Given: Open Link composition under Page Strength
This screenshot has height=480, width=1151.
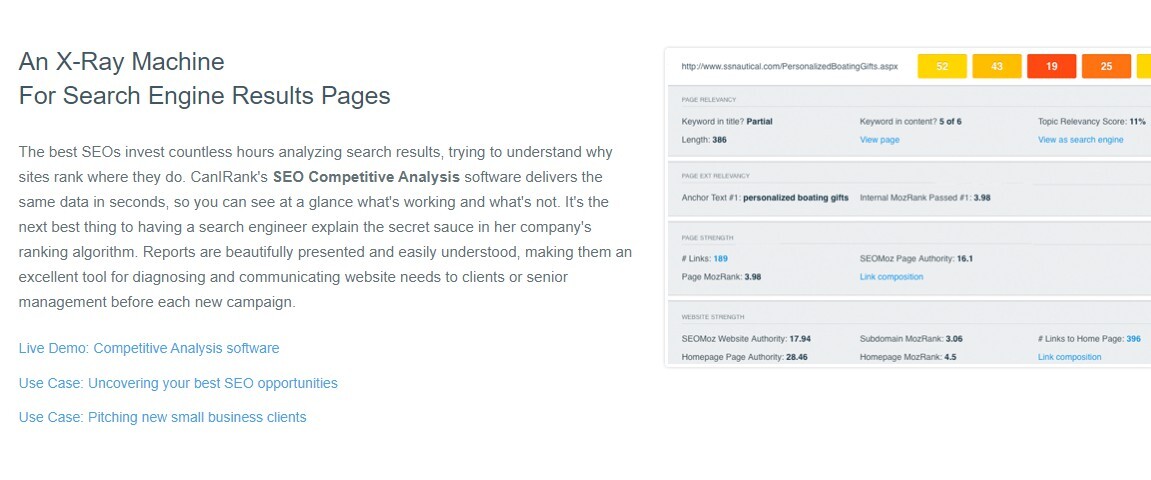Looking at the screenshot, I should pyautogui.click(x=891, y=277).
